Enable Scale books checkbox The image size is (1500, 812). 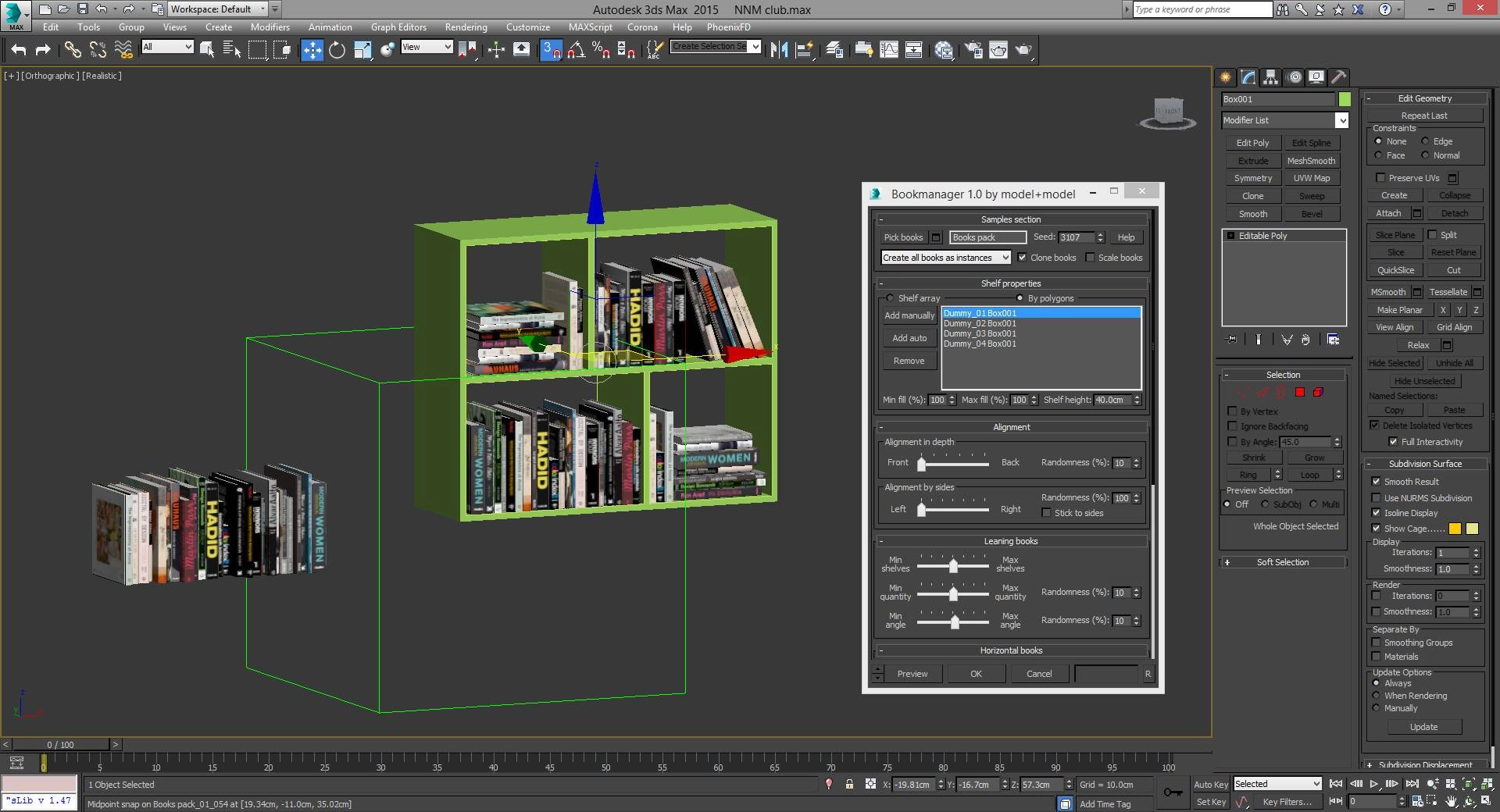1090,258
